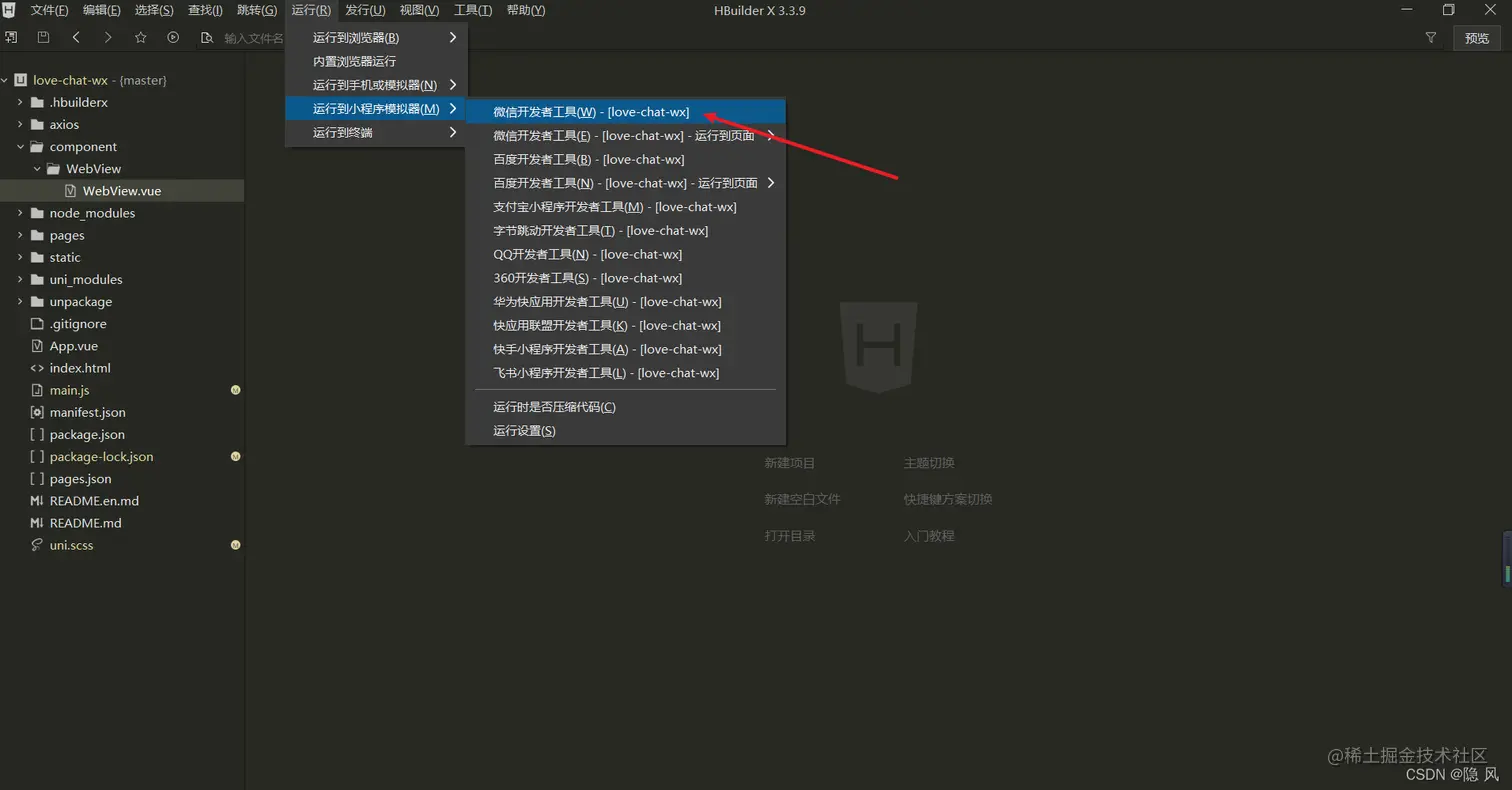The width and height of the screenshot is (1512, 790).
Task: Select 支付宝小程序开发者工具(M) entry
Action: point(625,207)
